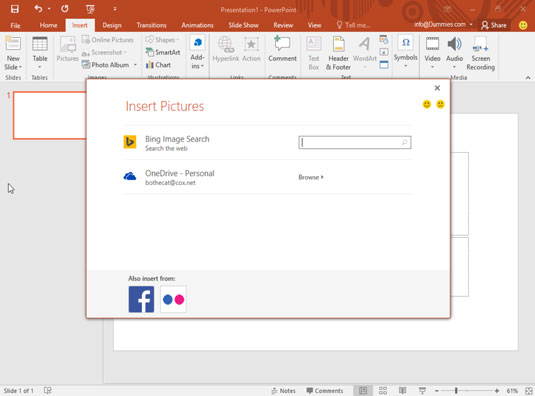
Task: Open the File tab
Action: 15,25
